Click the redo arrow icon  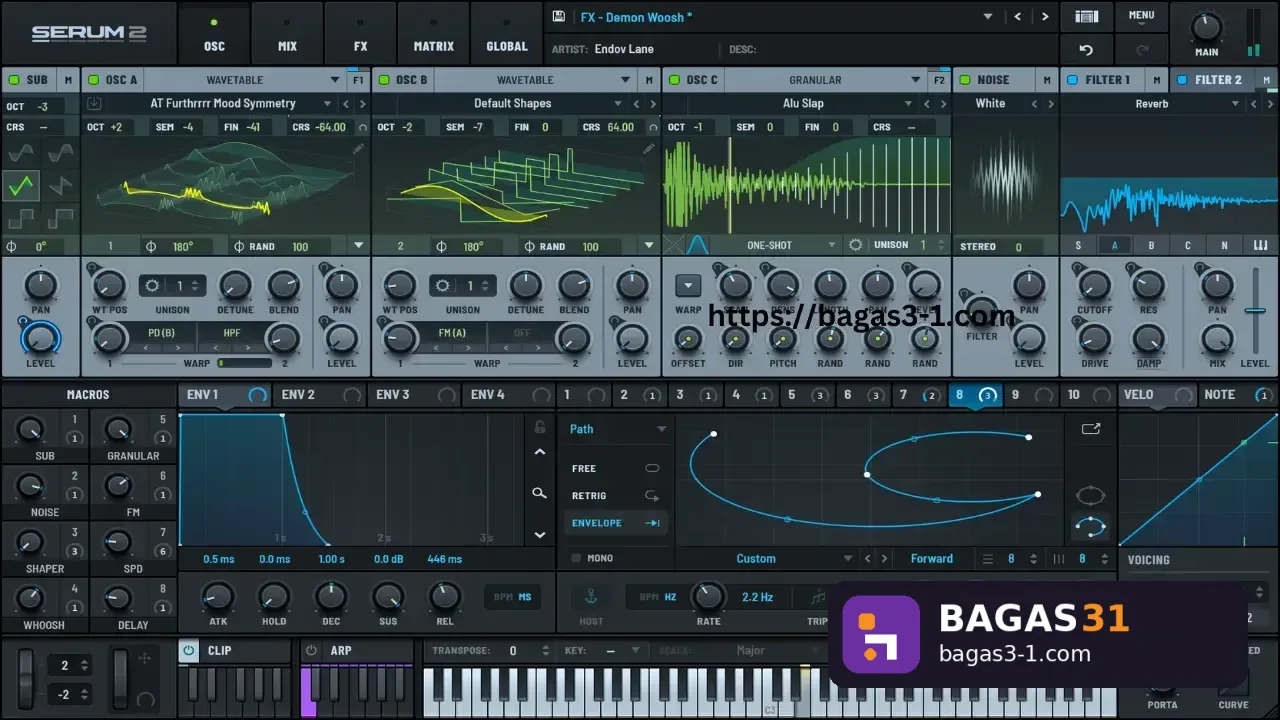[1141, 49]
